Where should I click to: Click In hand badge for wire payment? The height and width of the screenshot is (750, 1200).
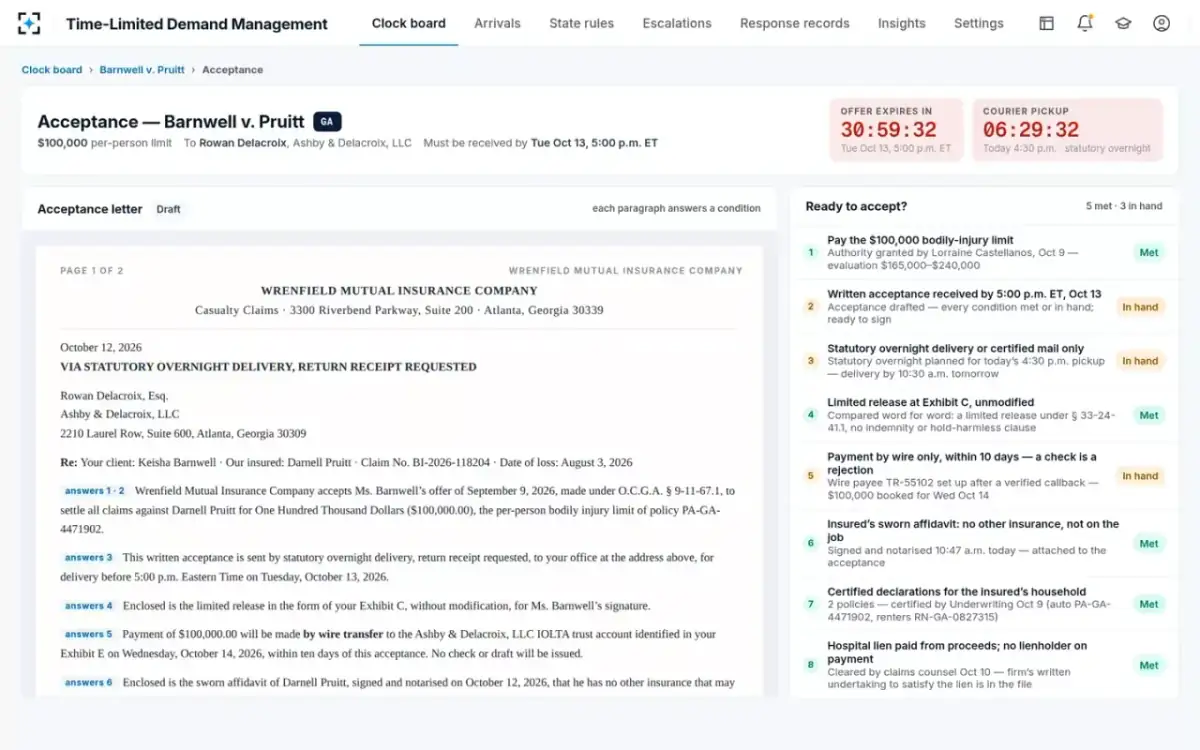1140,476
